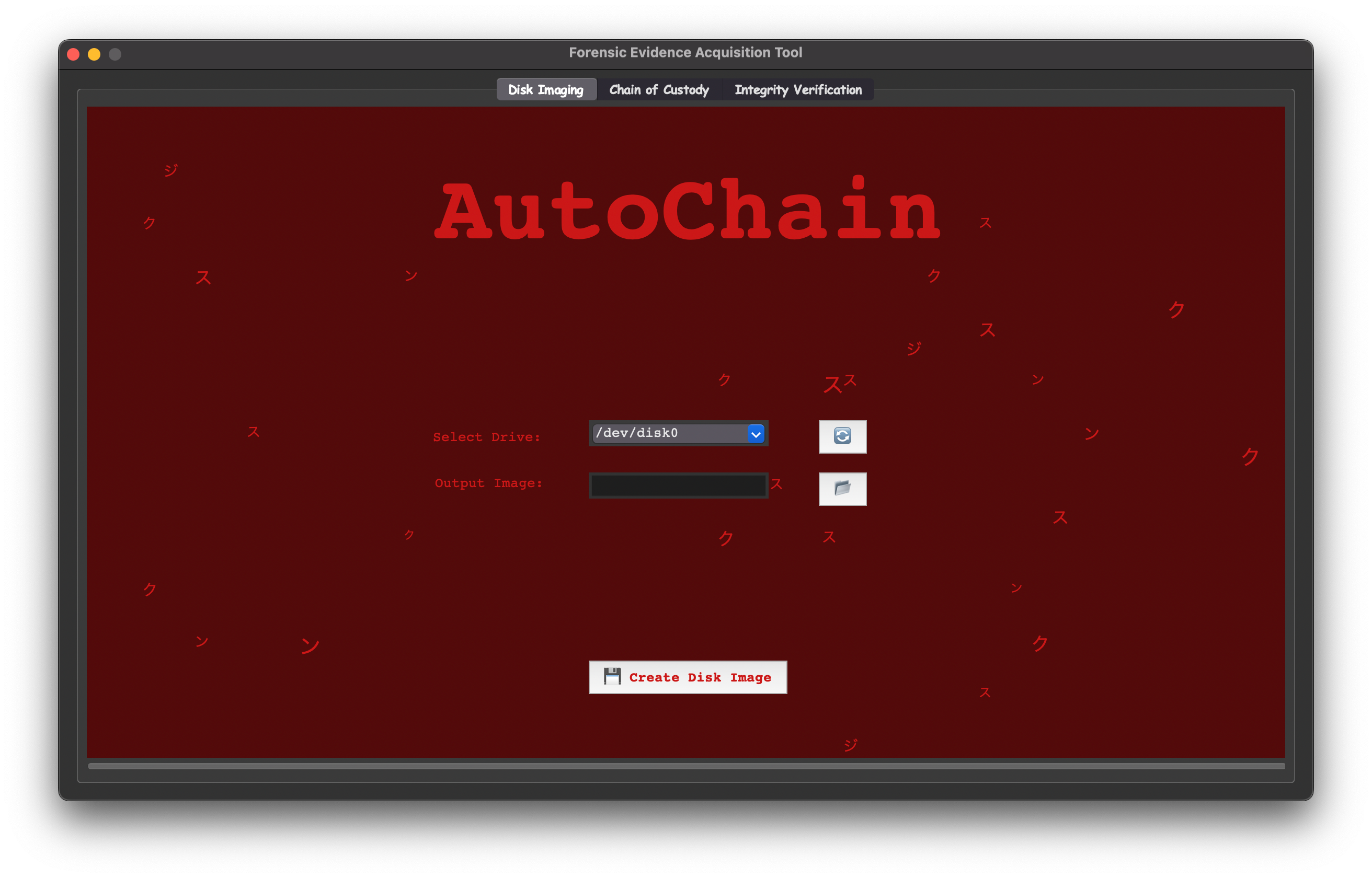Start acquisition via Create Disk Image
Screen dimensions: 1372x878
pyautogui.click(x=687, y=677)
